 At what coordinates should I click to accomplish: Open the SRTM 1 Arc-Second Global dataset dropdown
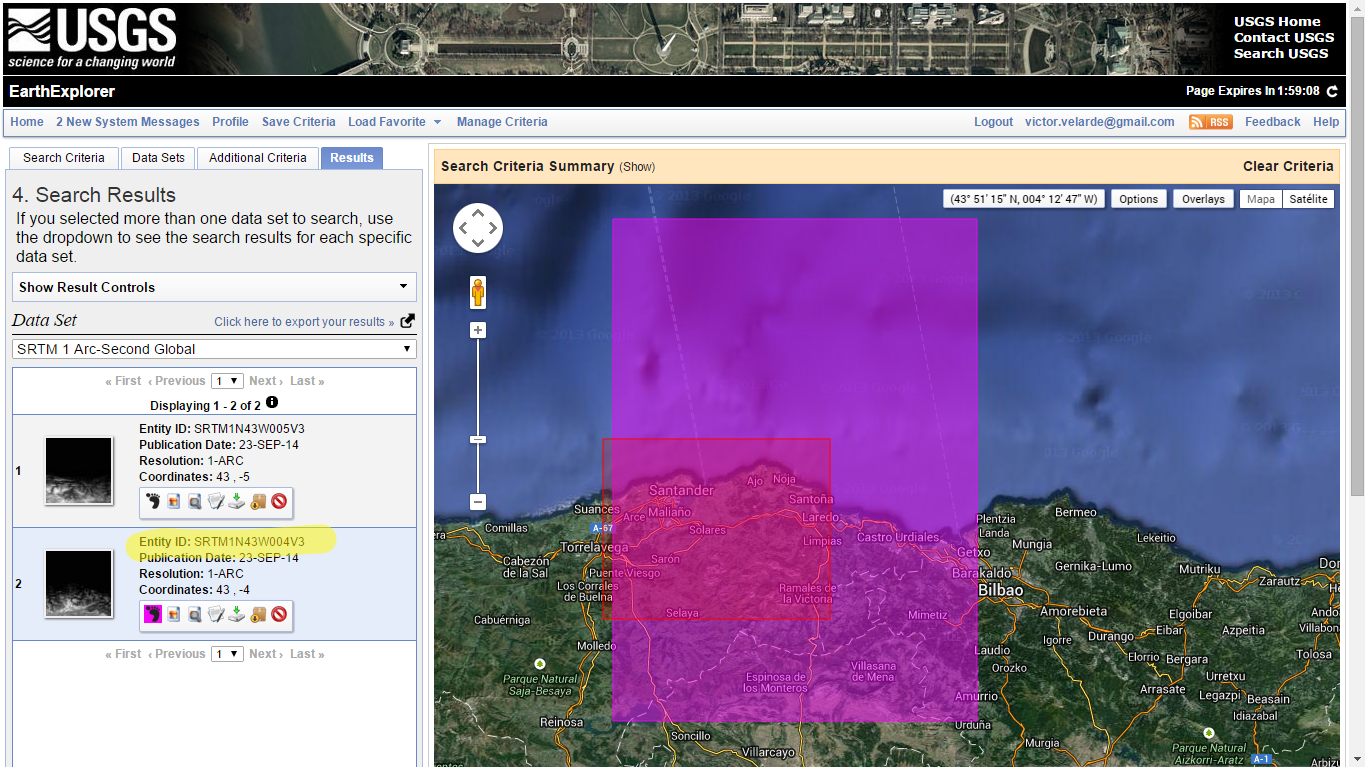click(214, 349)
